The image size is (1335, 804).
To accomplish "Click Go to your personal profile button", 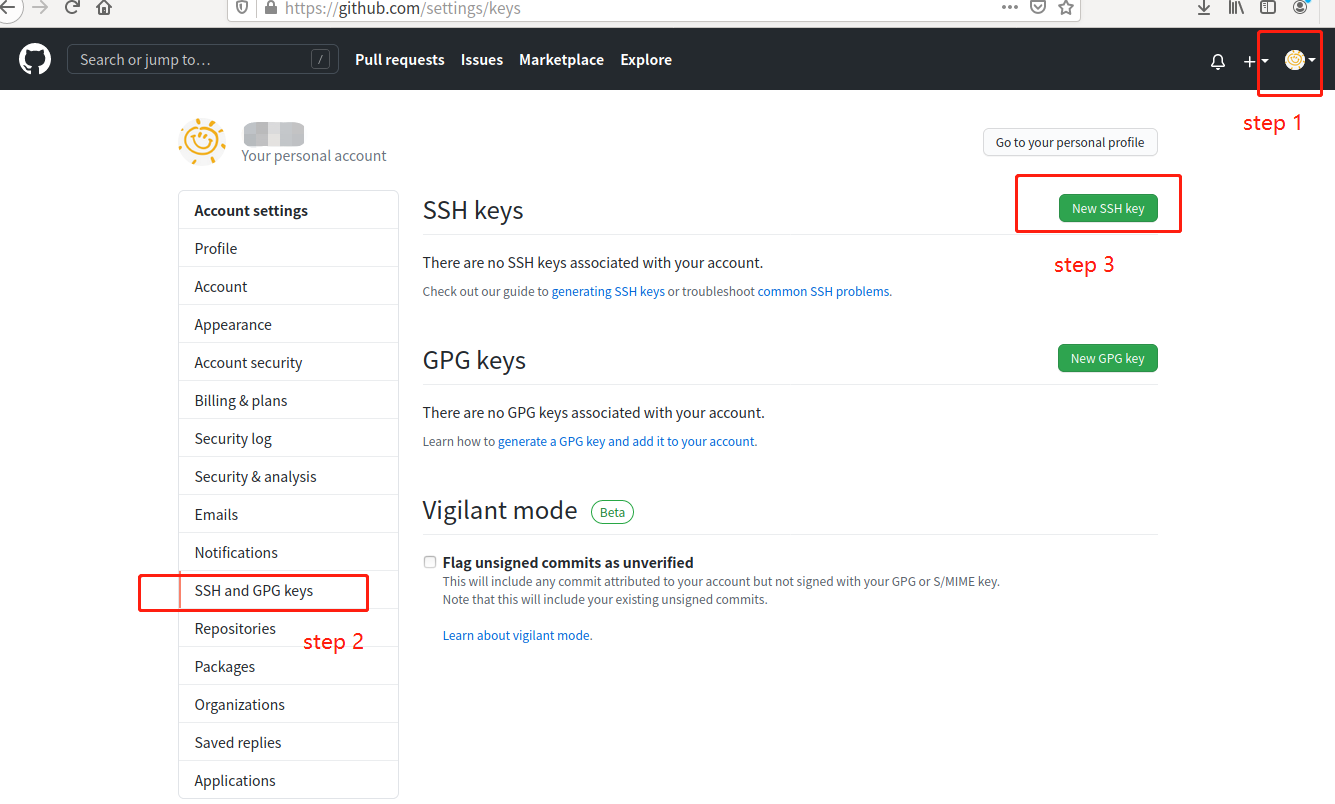I will click(1070, 143).
